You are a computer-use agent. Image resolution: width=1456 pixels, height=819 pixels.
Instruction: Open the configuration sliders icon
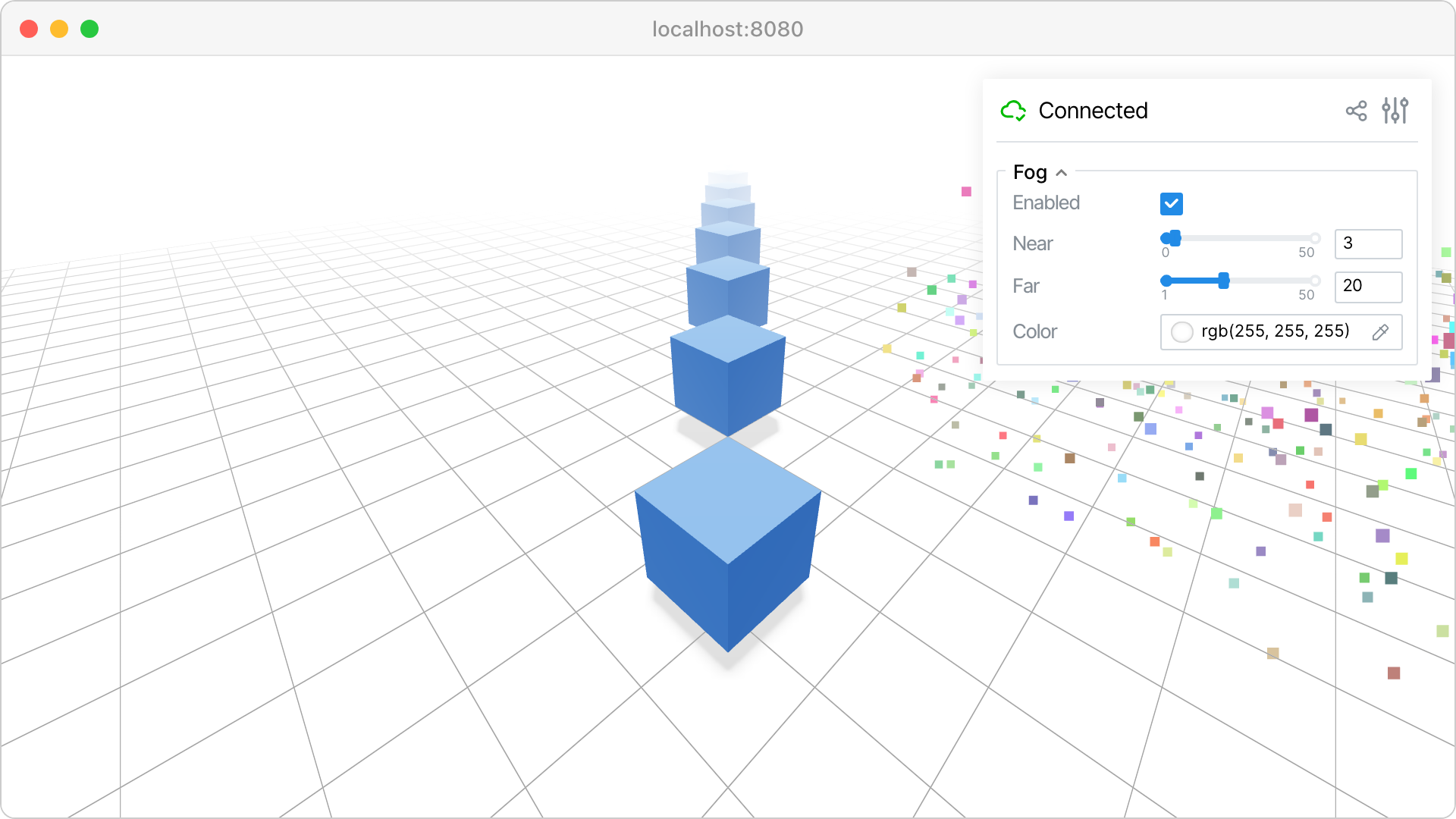1395,111
